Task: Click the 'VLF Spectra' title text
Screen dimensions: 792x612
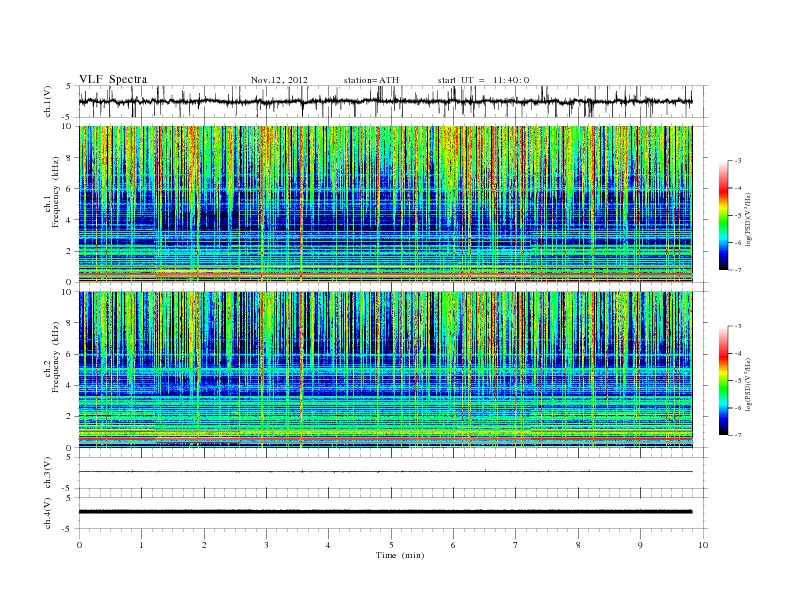Action: click(113, 79)
